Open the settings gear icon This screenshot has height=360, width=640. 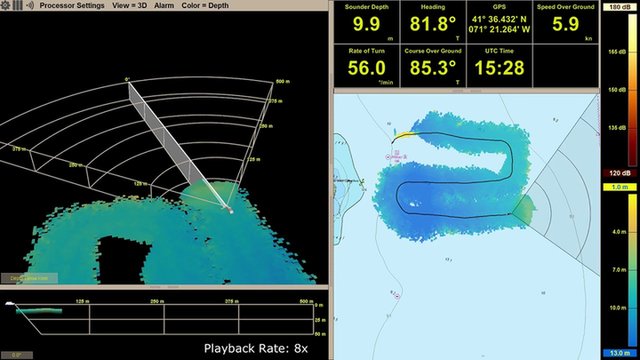tap(5, 5)
